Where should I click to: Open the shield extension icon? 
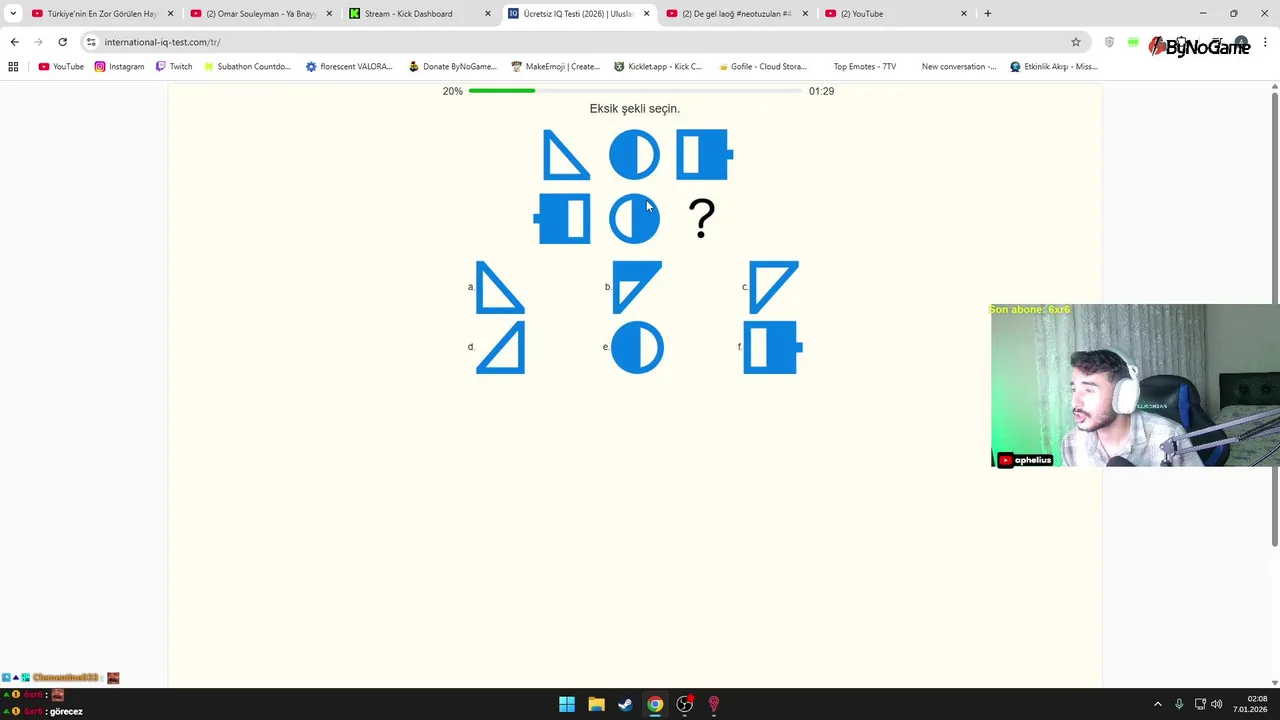pyautogui.click(x=1109, y=42)
